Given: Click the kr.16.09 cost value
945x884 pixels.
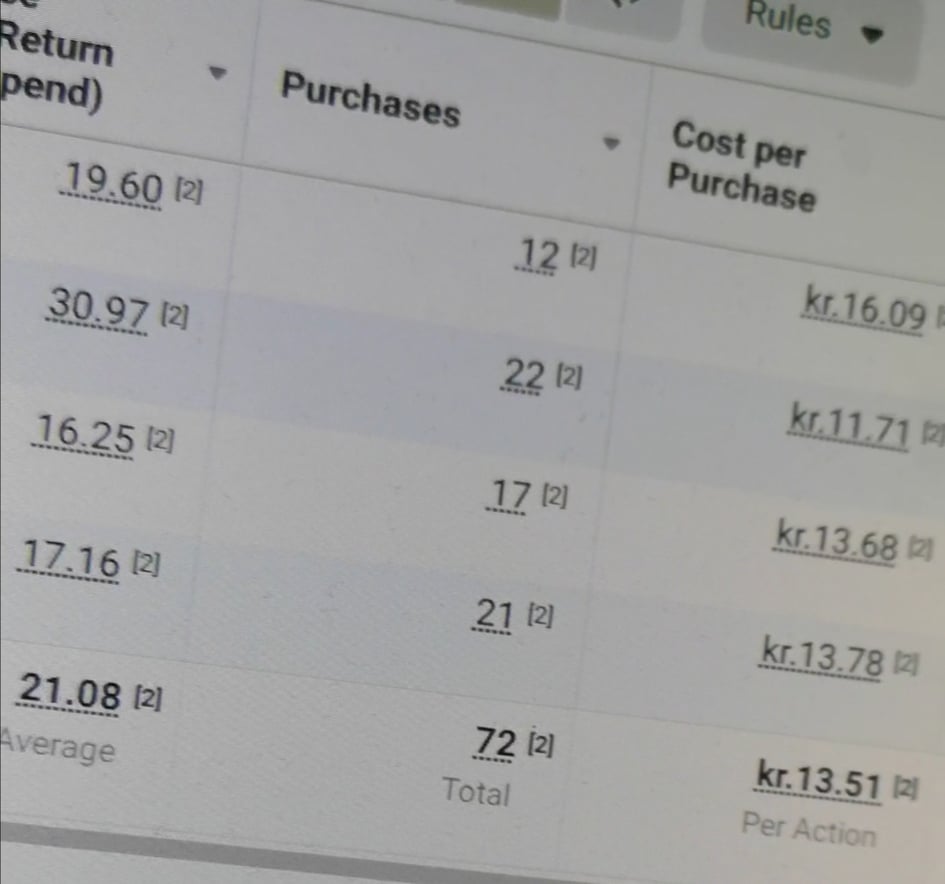Looking at the screenshot, I should pos(864,310).
